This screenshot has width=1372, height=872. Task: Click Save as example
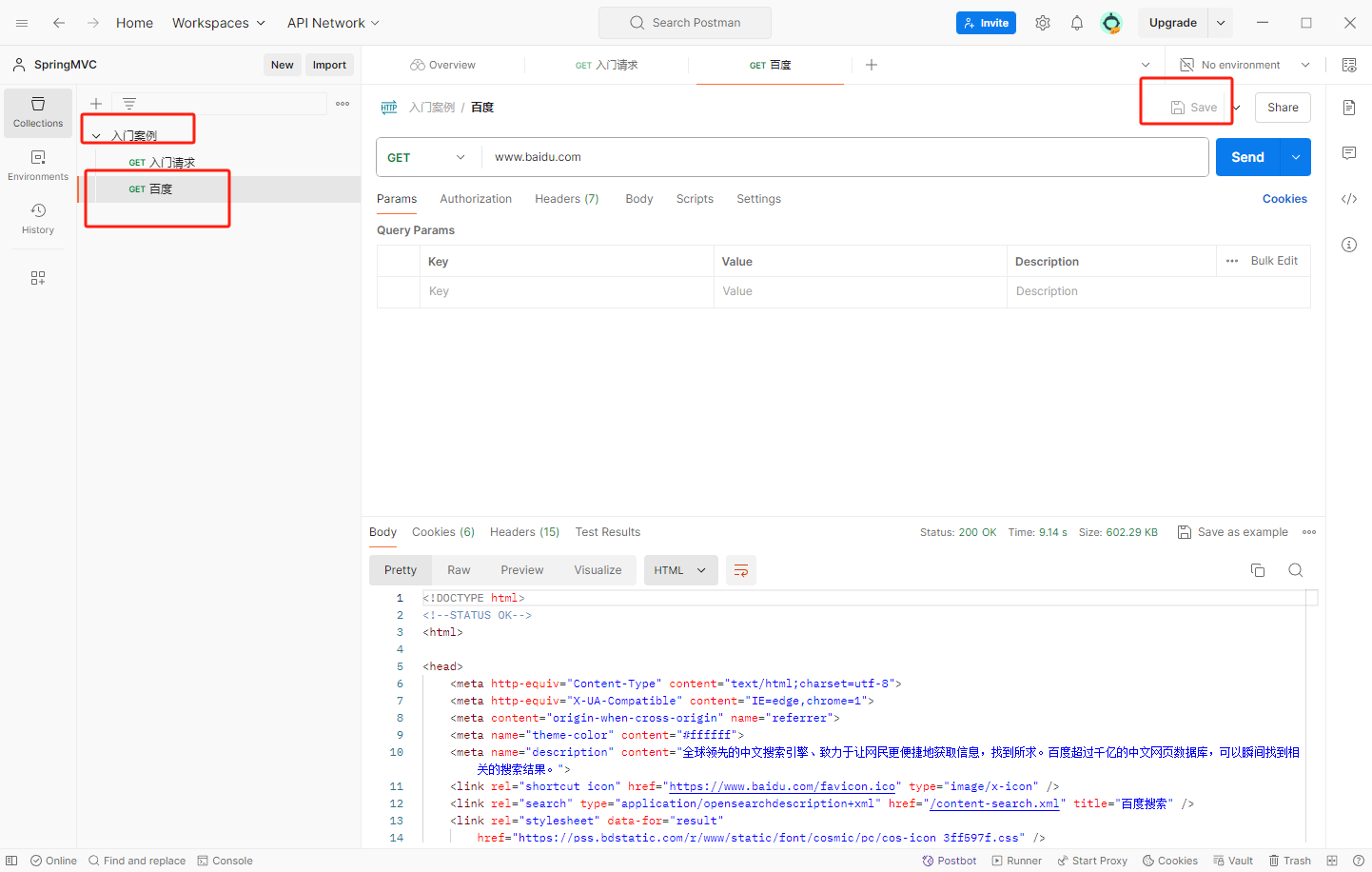(x=1233, y=532)
